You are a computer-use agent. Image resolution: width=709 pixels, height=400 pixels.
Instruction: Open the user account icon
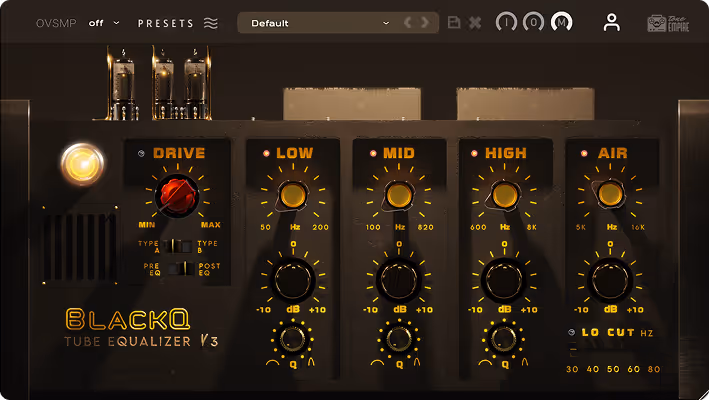(612, 22)
